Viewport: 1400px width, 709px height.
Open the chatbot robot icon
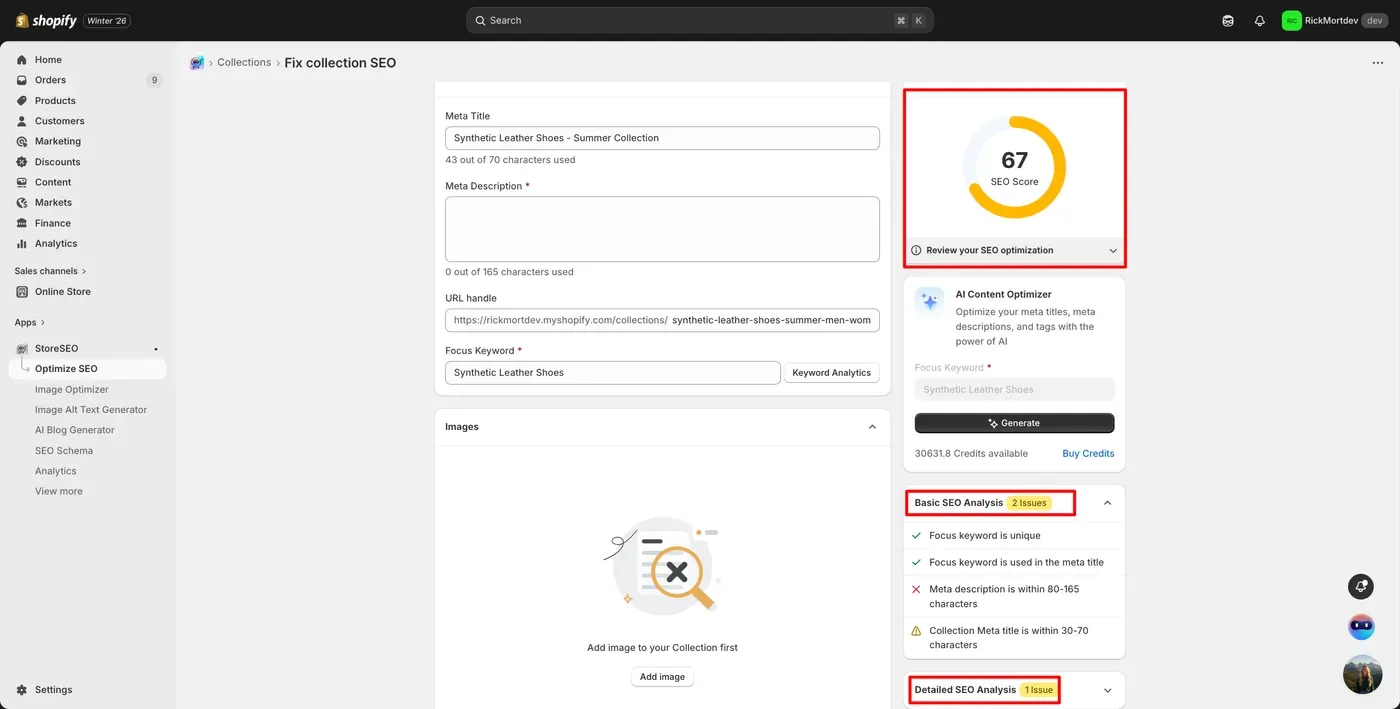(x=1361, y=627)
